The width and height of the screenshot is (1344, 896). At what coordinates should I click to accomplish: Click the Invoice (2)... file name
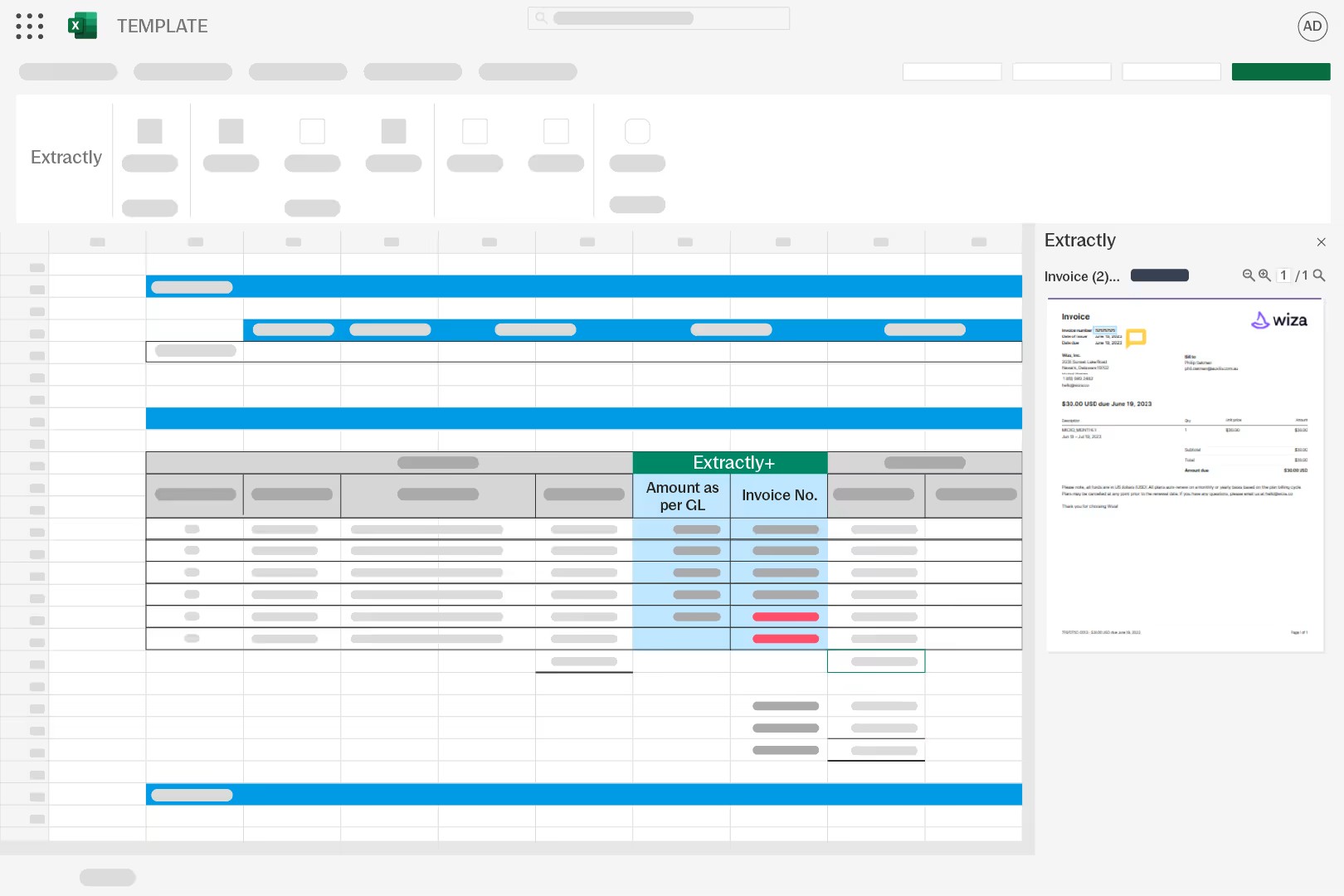point(1081,276)
